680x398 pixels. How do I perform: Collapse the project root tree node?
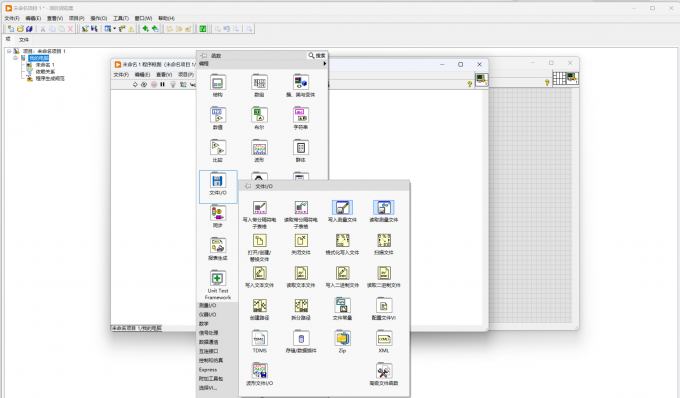(x=9, y=51)
